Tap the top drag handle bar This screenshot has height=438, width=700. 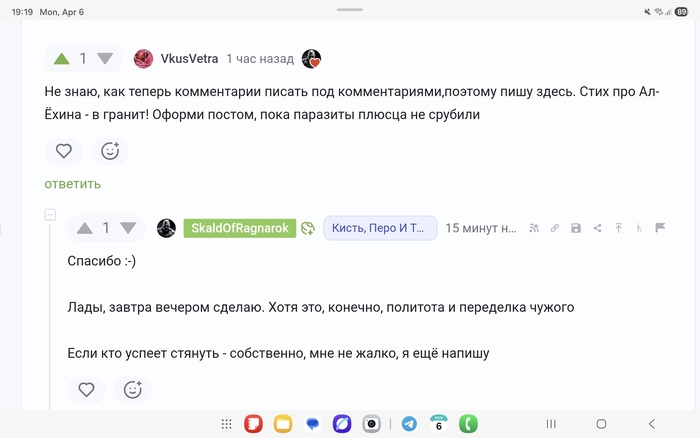[350, 9]
